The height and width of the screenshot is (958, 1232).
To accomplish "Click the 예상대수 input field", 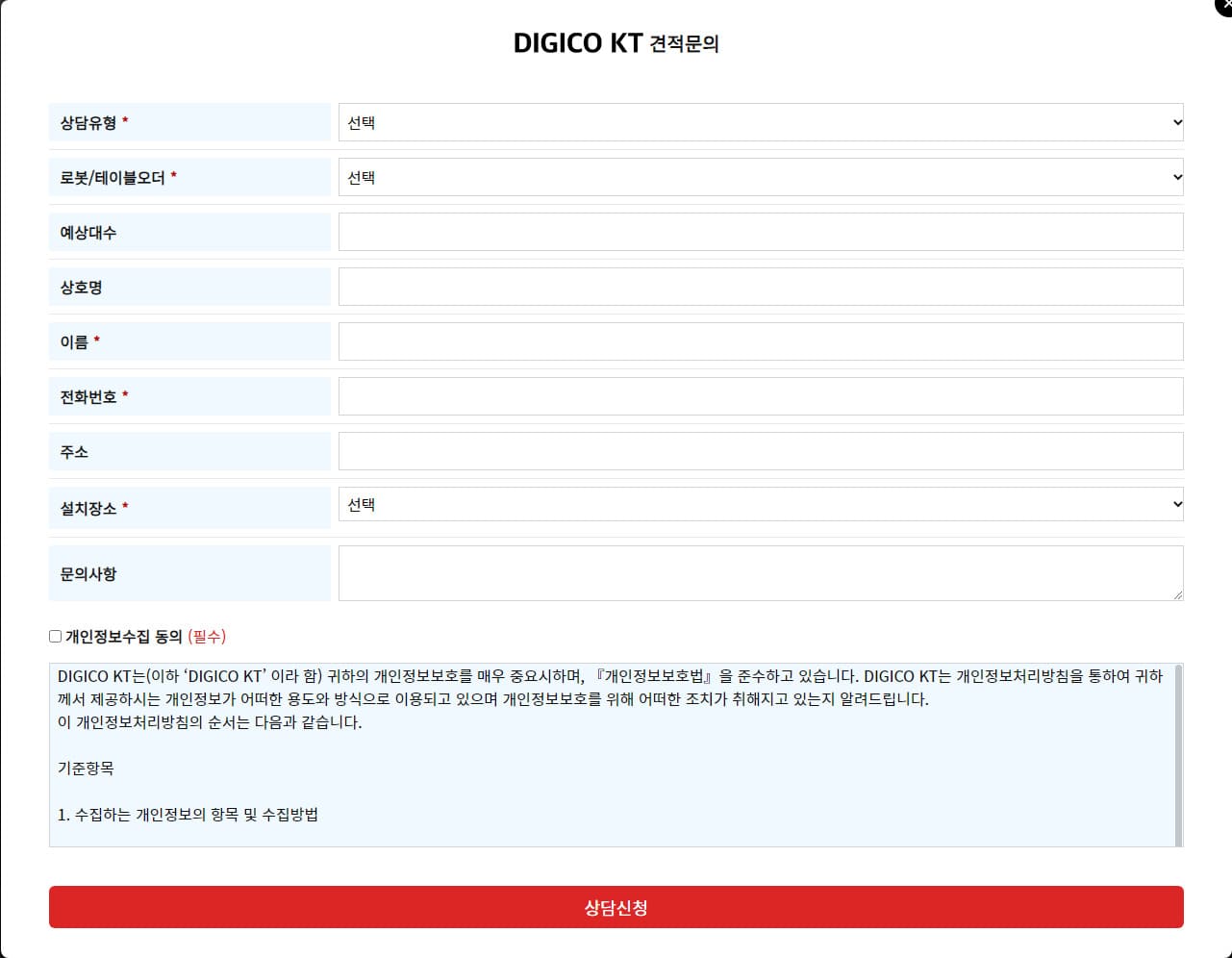I will point(760,232).
